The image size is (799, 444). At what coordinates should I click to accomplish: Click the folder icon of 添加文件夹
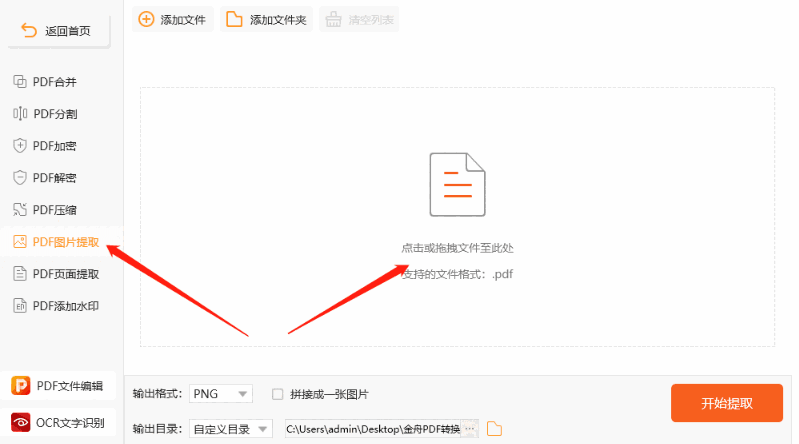click(x=234, y=19)
